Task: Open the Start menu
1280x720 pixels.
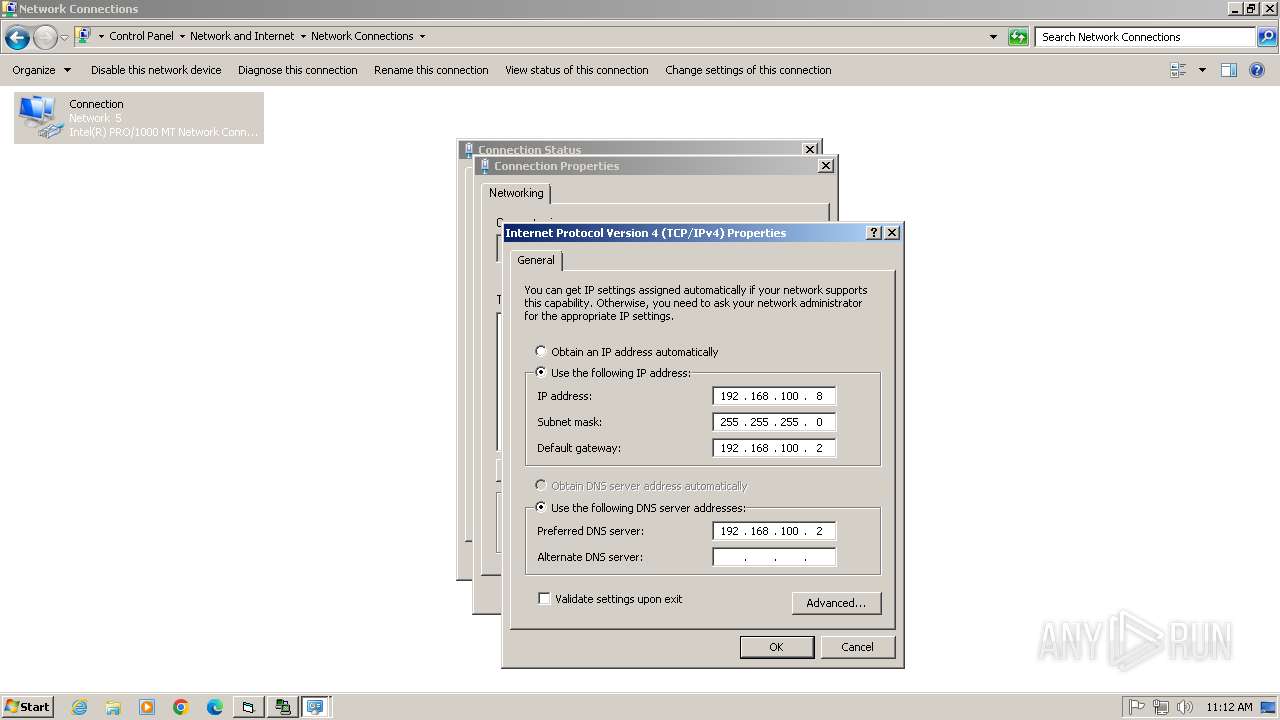Action: [x=27, y=706]
